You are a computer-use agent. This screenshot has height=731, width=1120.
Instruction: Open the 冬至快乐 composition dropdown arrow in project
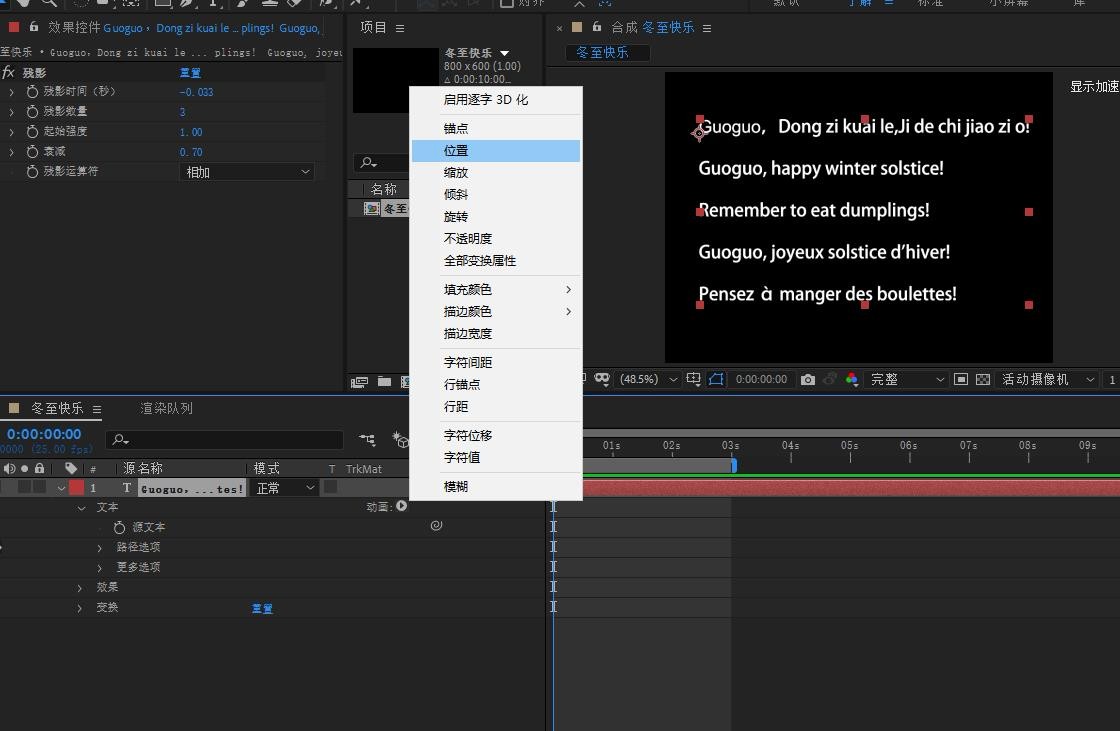point(505,53)
